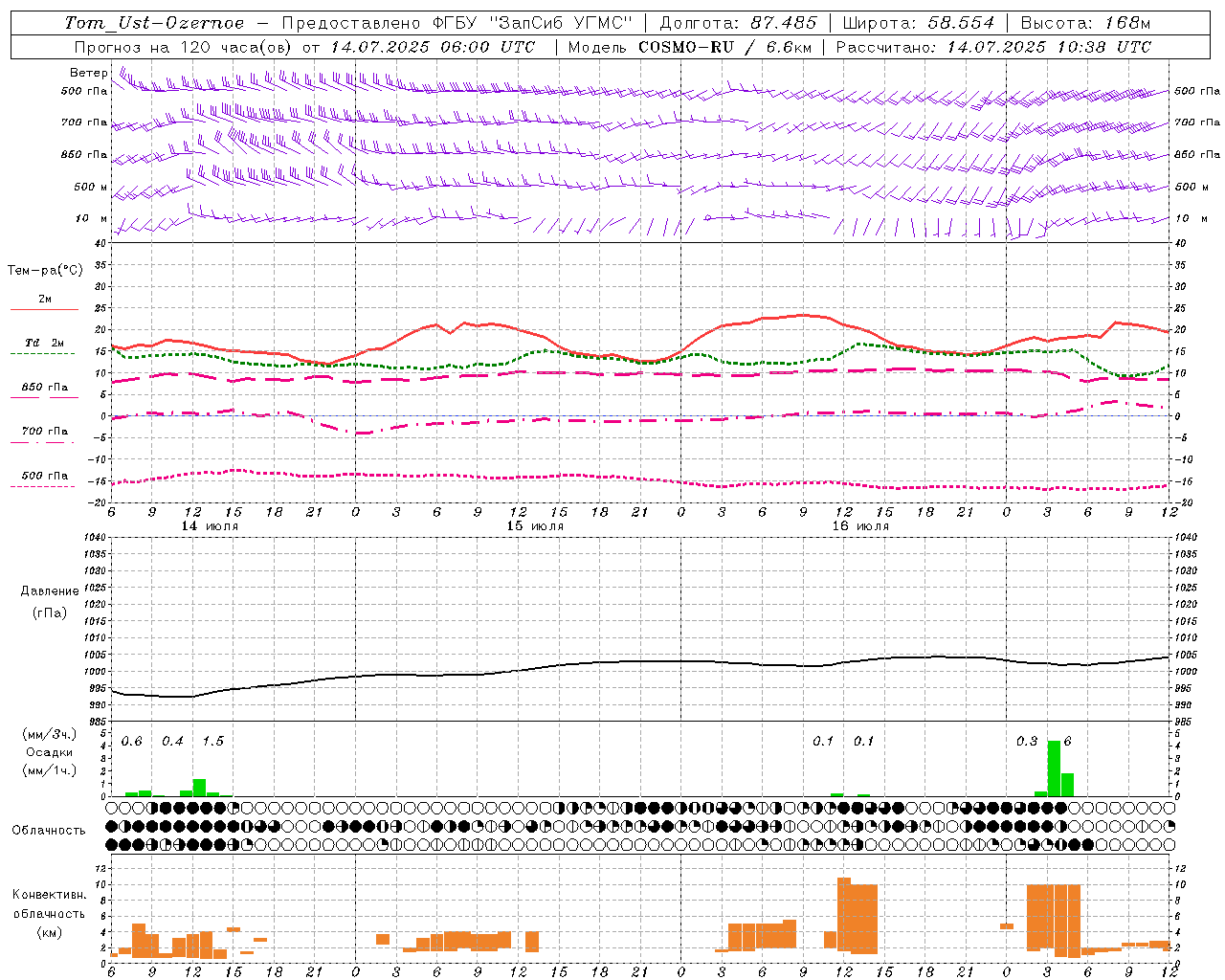Viewport: 1225px width, 980px height.
Task: Select the Осадки precipitation label
Action: point(50,752)
